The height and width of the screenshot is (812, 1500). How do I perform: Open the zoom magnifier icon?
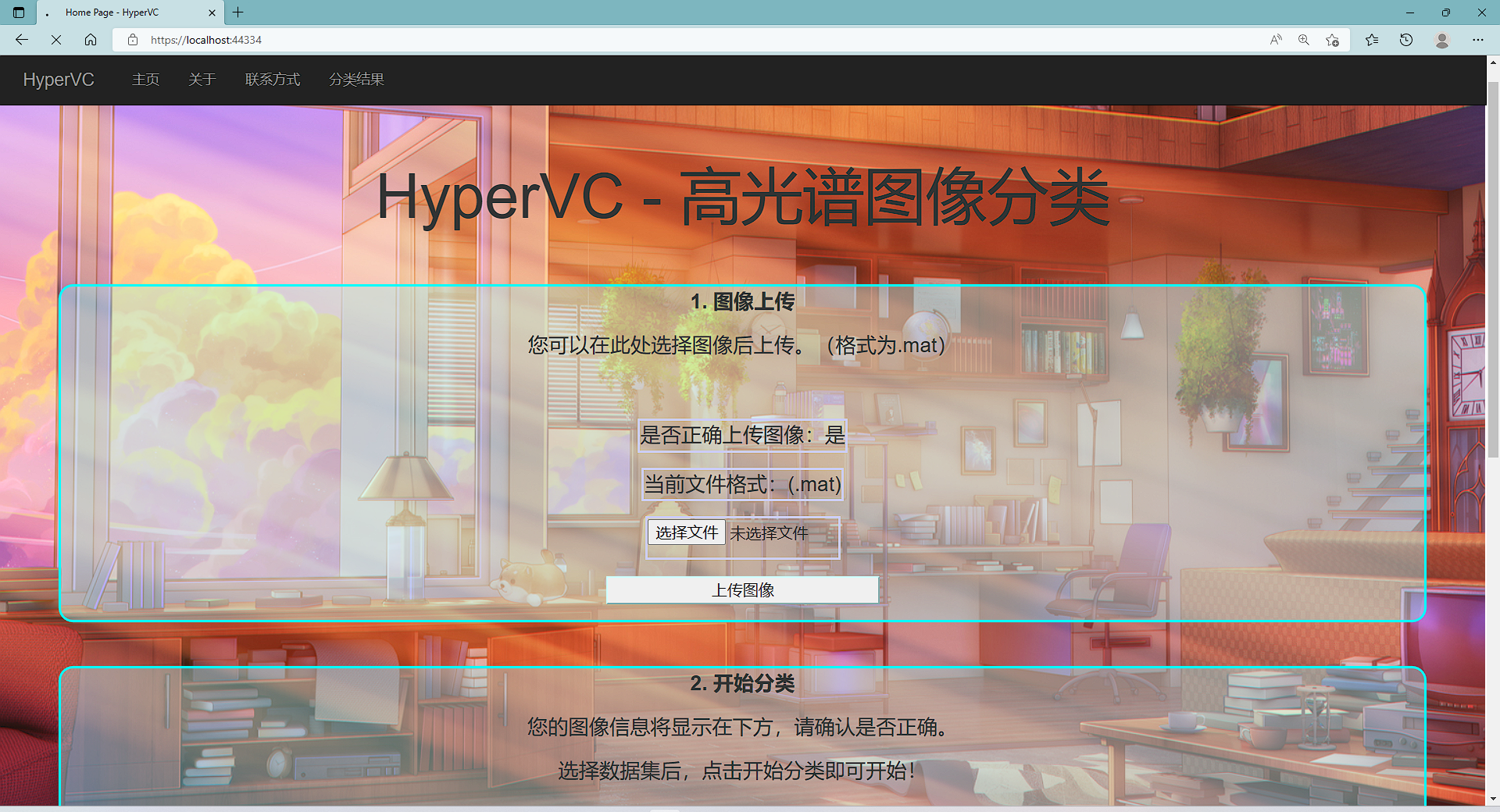coord(1304,40)
